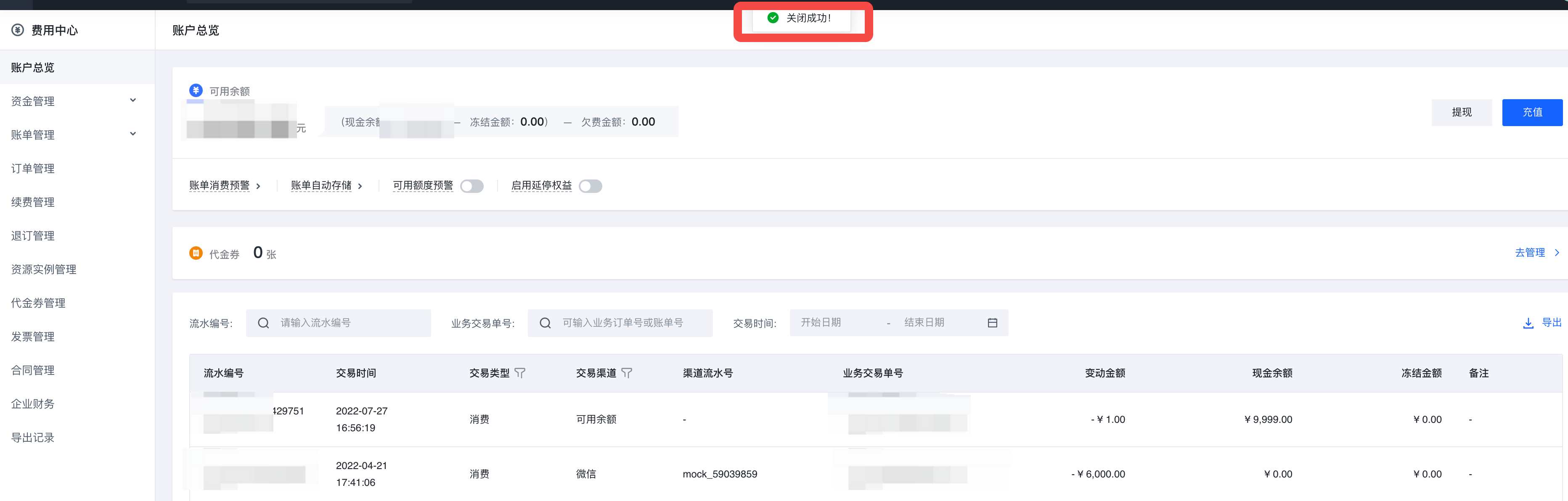Click the chevron next to 去管理
1568x501 pixels.
[x=1557, y=252]
